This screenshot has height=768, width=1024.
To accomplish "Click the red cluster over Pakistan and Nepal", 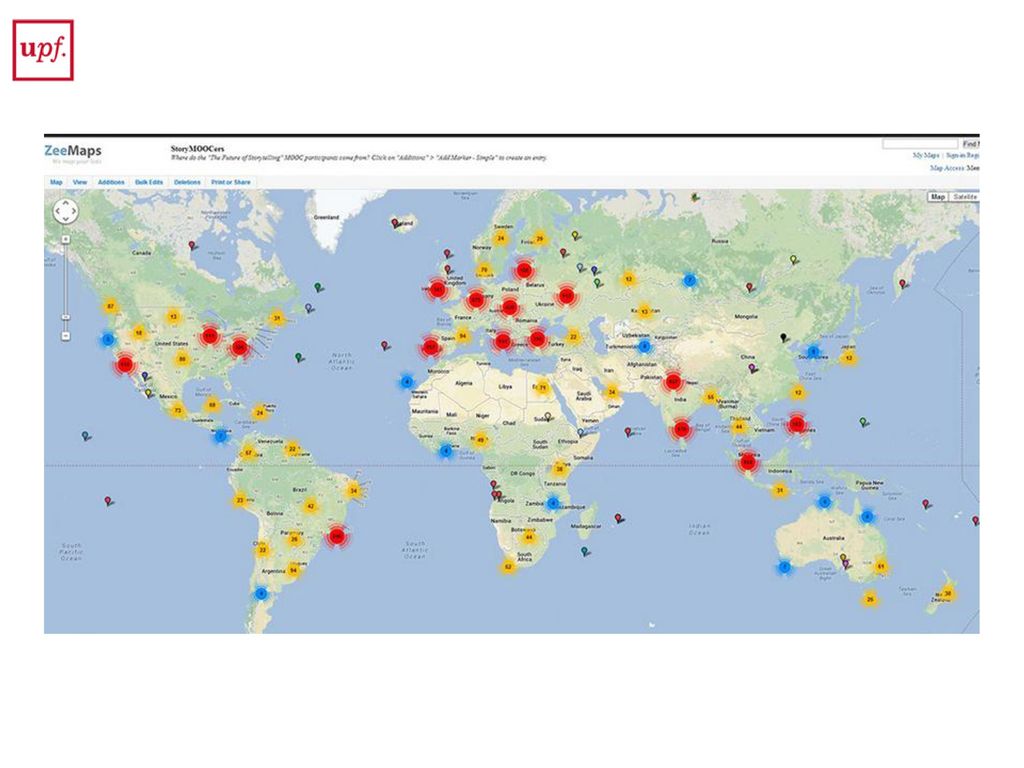I will [673, 381].
